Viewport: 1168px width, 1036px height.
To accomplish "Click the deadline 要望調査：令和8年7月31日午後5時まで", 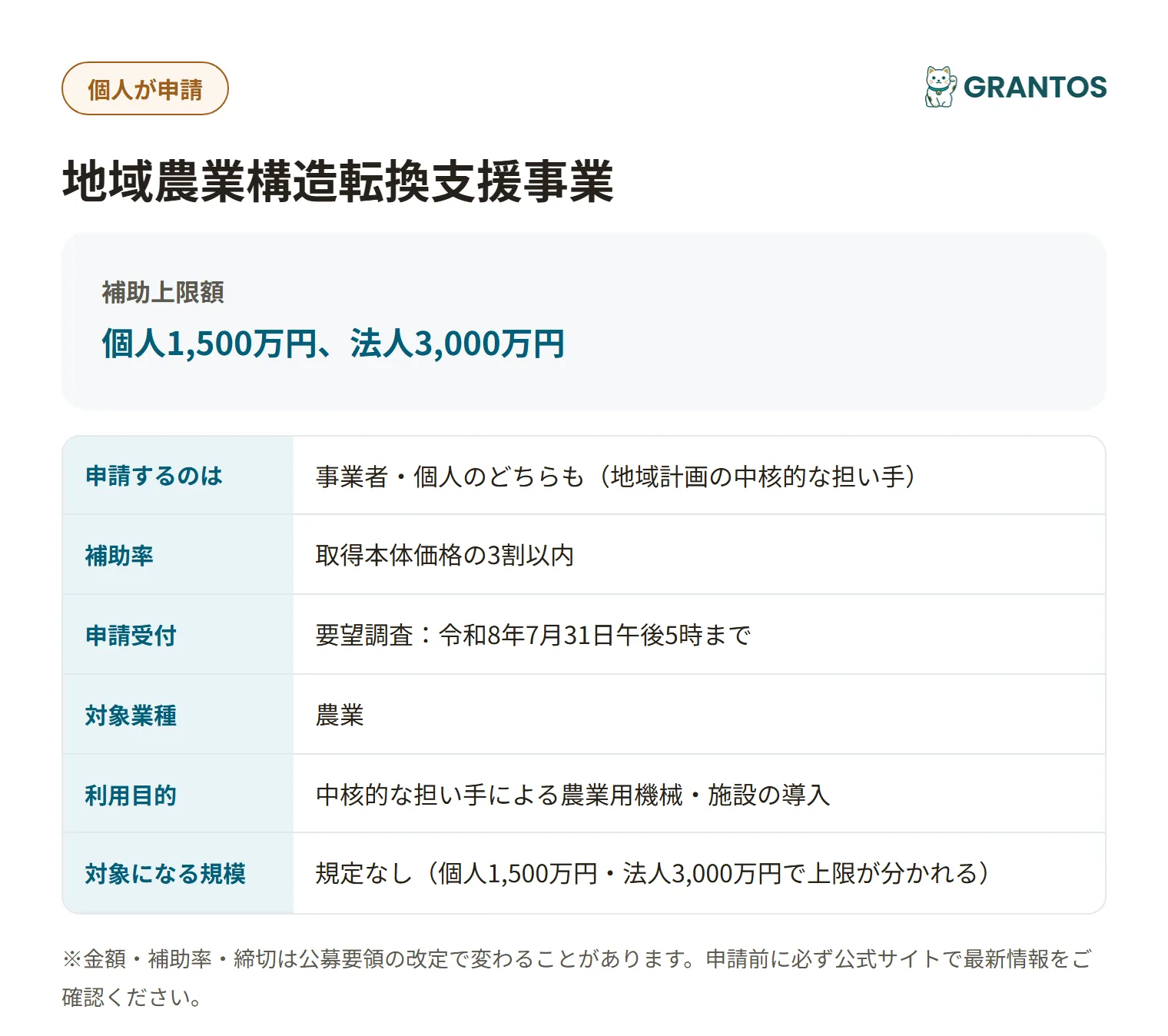I will 533,636.
